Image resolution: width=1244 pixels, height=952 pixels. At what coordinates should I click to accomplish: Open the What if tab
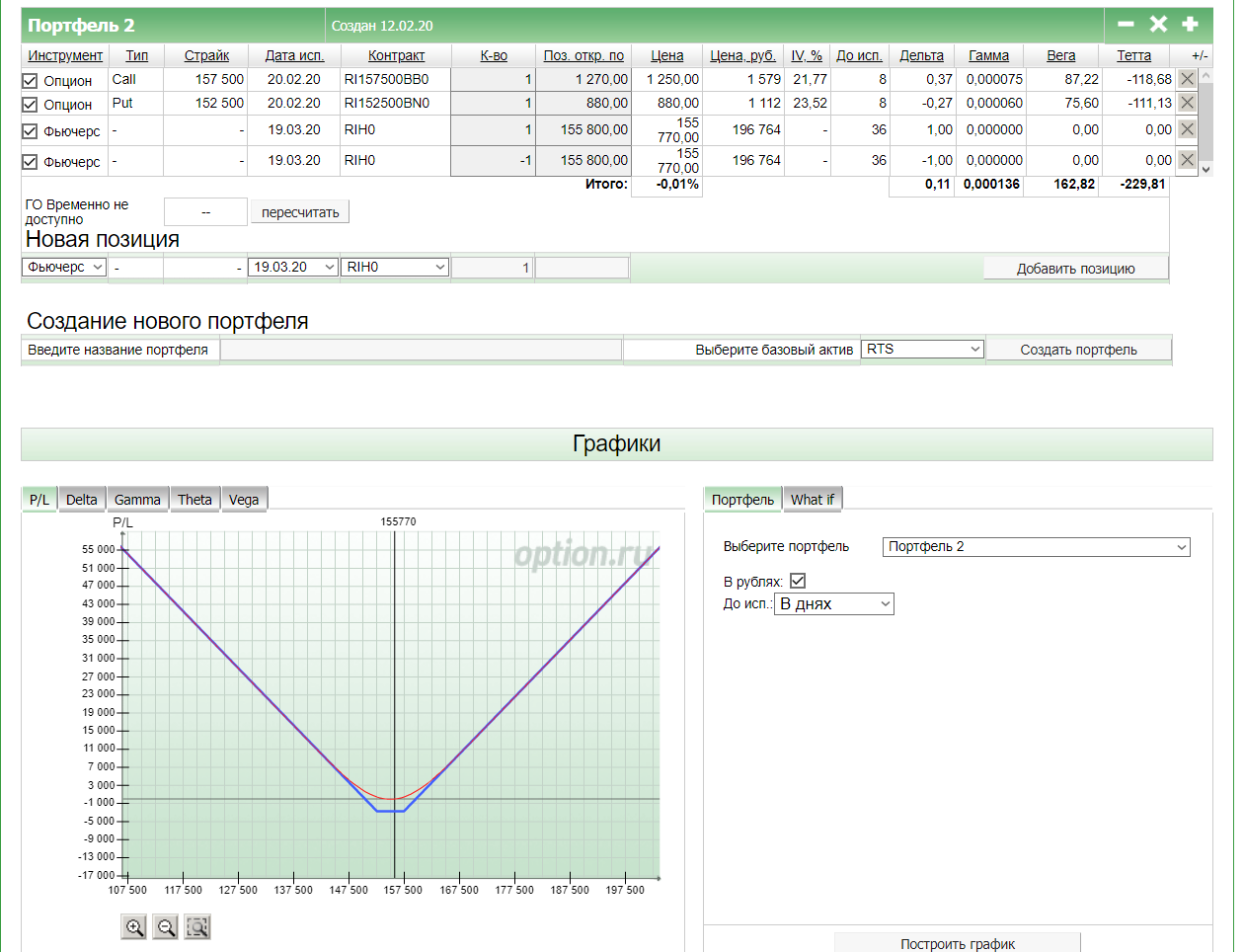pyautogui.click(x=813, y=500)
